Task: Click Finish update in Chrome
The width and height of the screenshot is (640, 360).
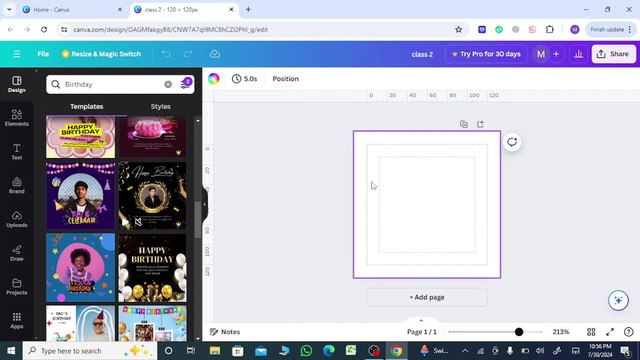Action: (611, 29)
